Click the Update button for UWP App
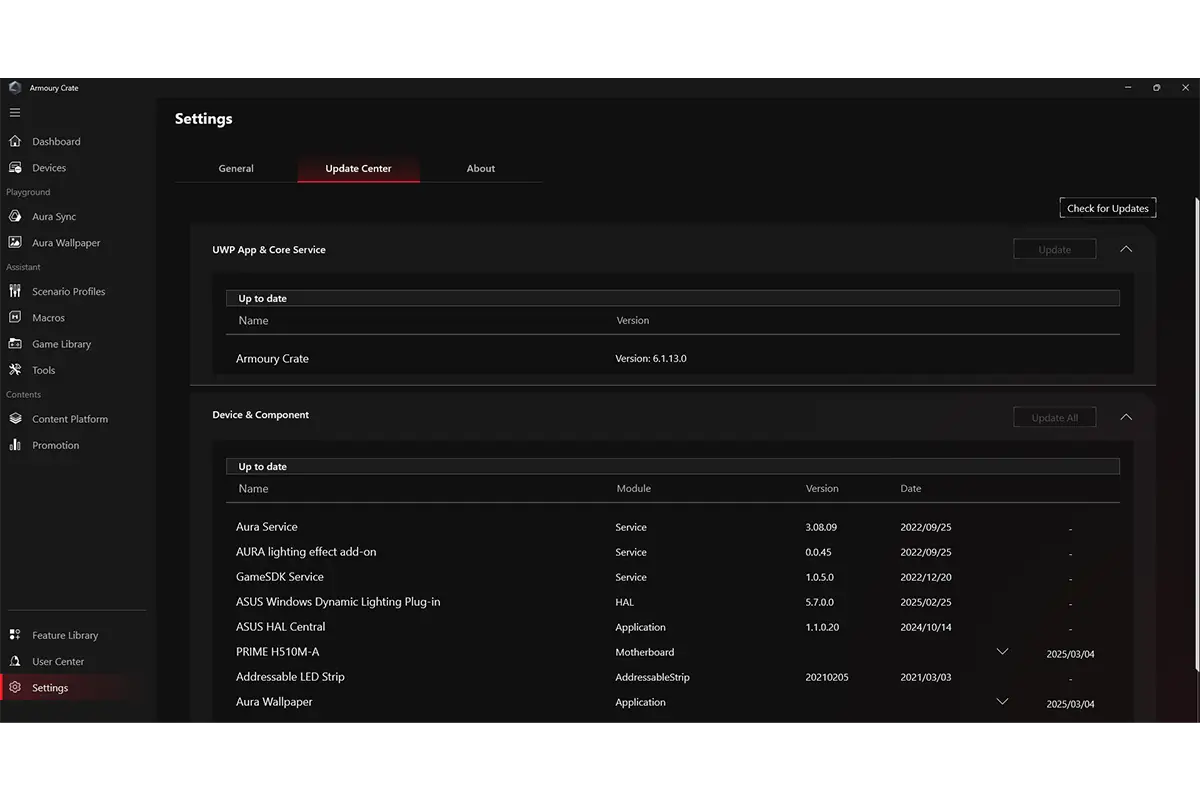This screenshot has width=1200, height=800. (1054, 249)
